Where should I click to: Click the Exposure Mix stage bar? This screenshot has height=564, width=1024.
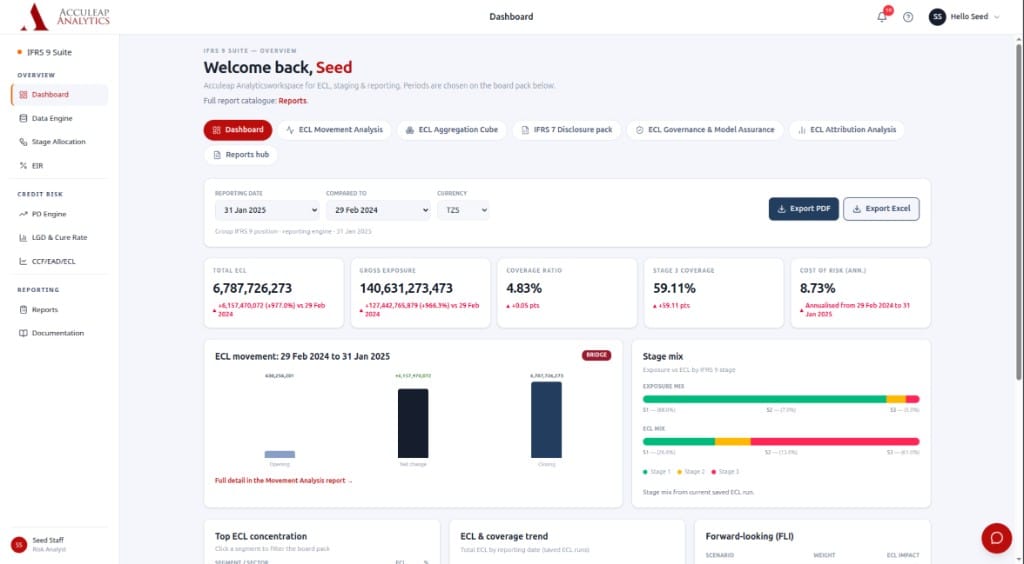(x=781, y=399)
